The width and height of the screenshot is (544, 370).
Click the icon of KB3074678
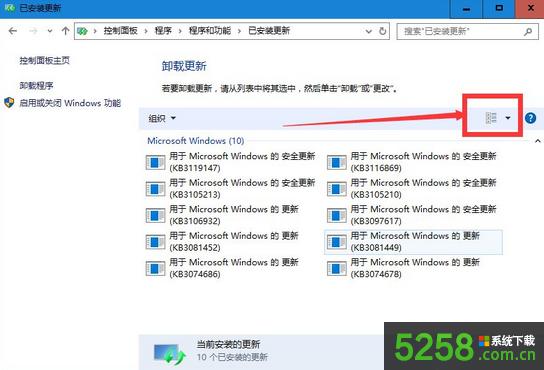[x=337, y=269]
